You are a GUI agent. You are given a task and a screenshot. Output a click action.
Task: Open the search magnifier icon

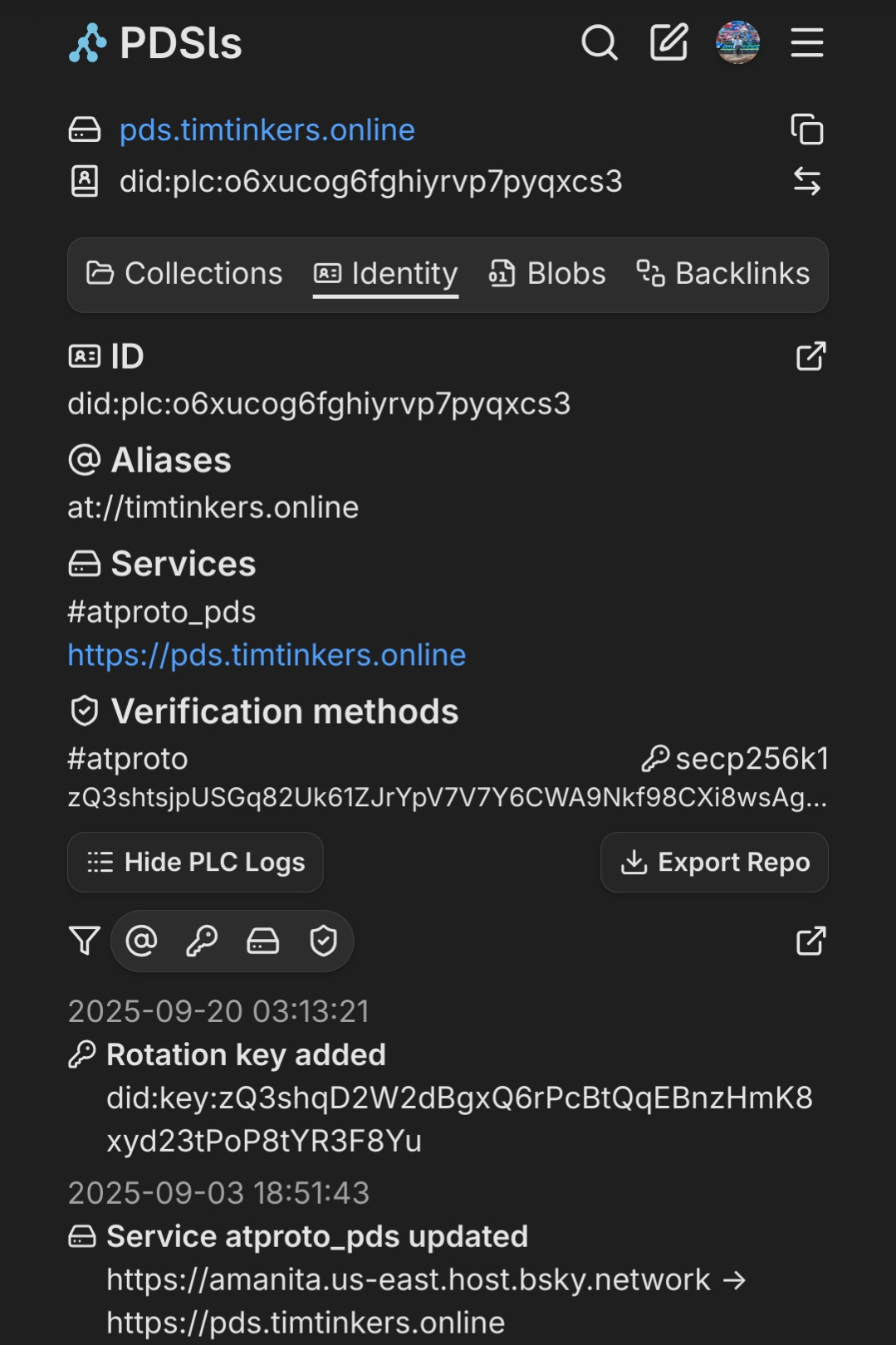point(599,42)
